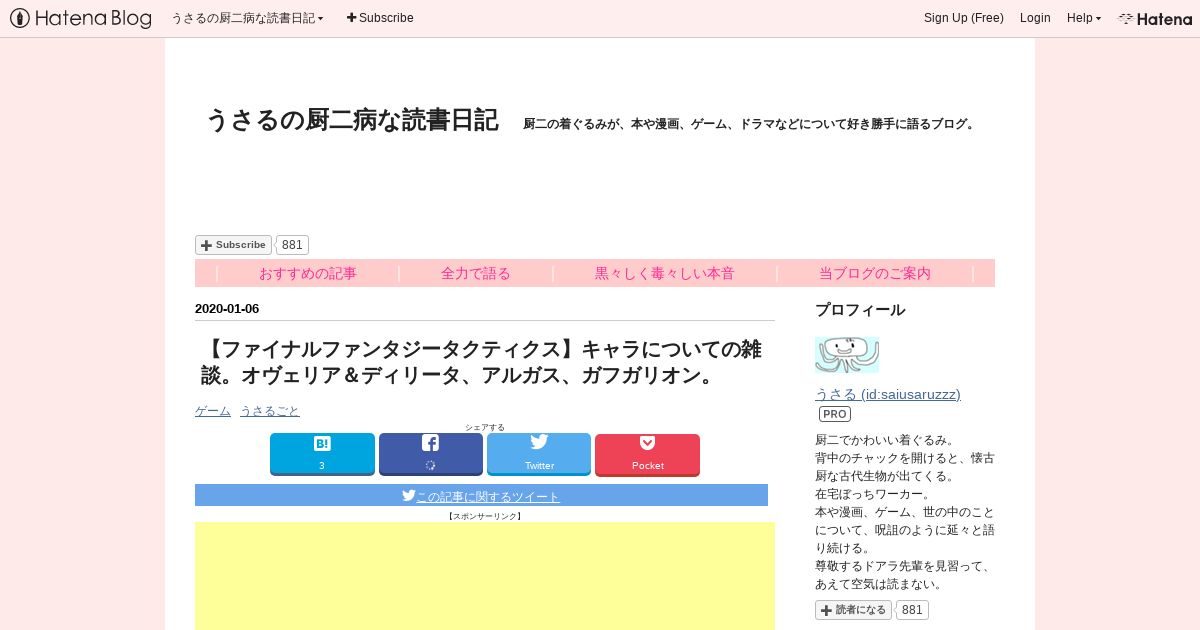This screenshot has height=630, width=1200.
Task: Click the profile avatar image
Action: [x=847, y=355]
